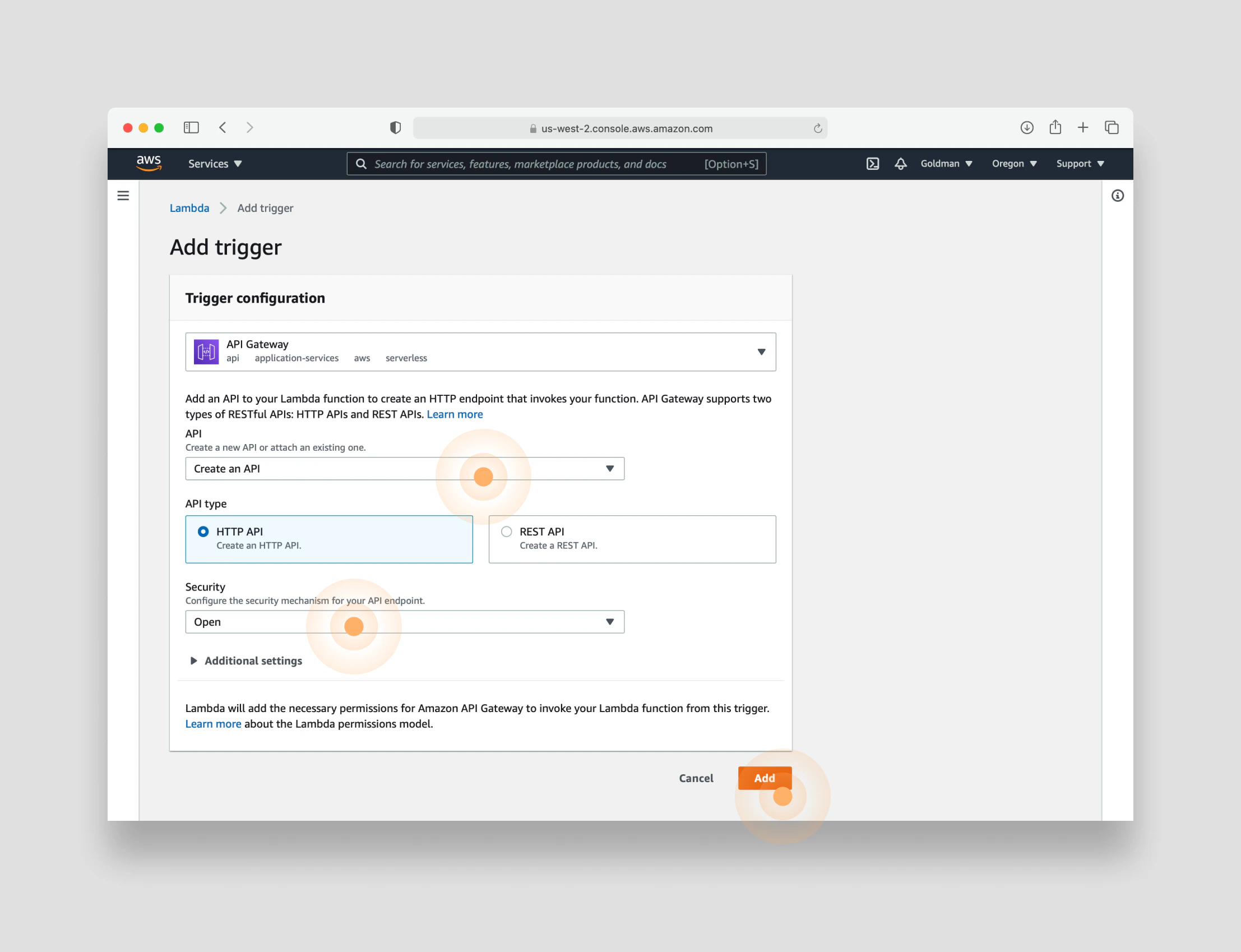Show Safari downloads
The height and width of the screenshot is (952, 1241).
click(x=1027, y=127)
